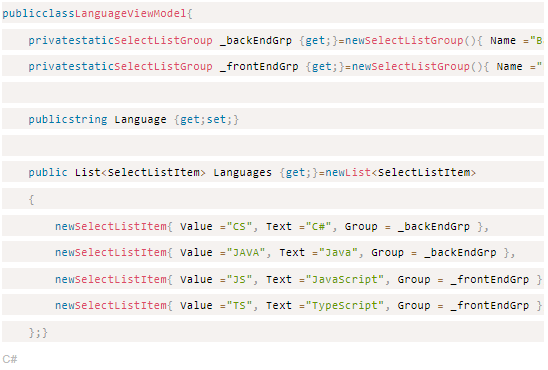
Task: Click the "CS" value string
Action: coord(239,226)
